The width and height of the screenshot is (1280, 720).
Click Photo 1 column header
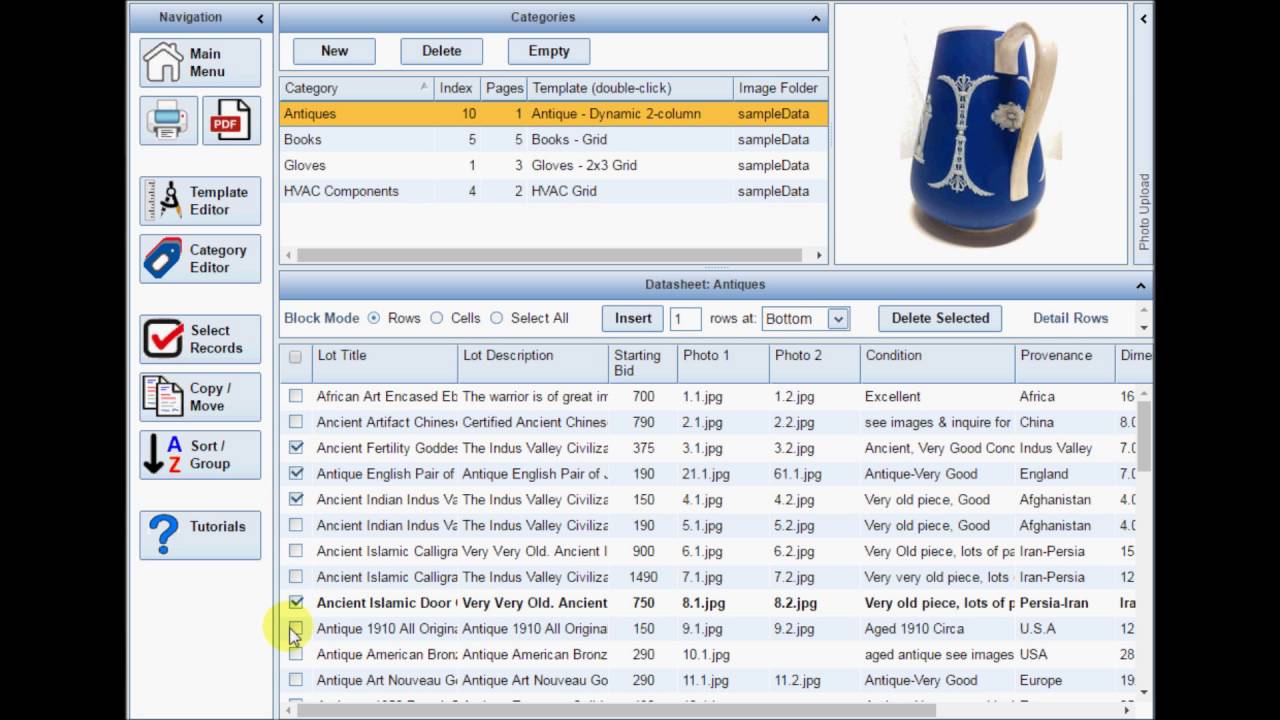pyautogui.click(x=723, y=364)
